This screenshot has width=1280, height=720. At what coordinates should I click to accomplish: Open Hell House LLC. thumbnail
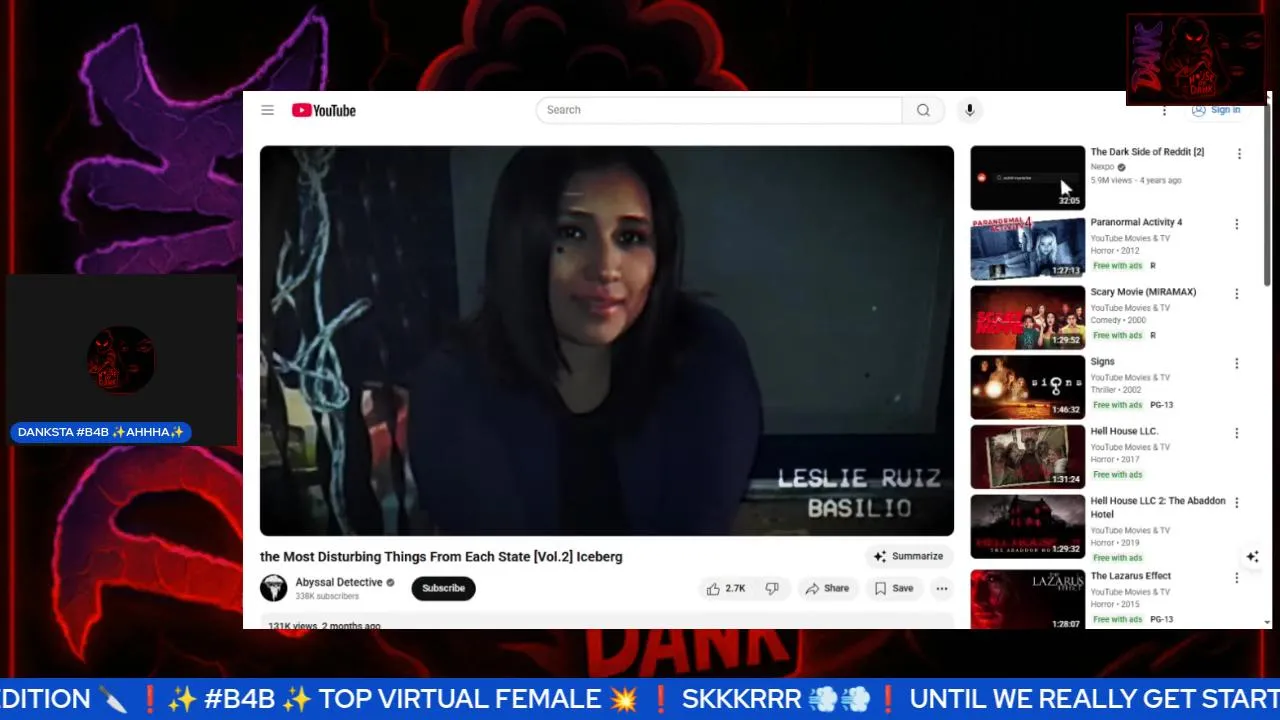1027,457
